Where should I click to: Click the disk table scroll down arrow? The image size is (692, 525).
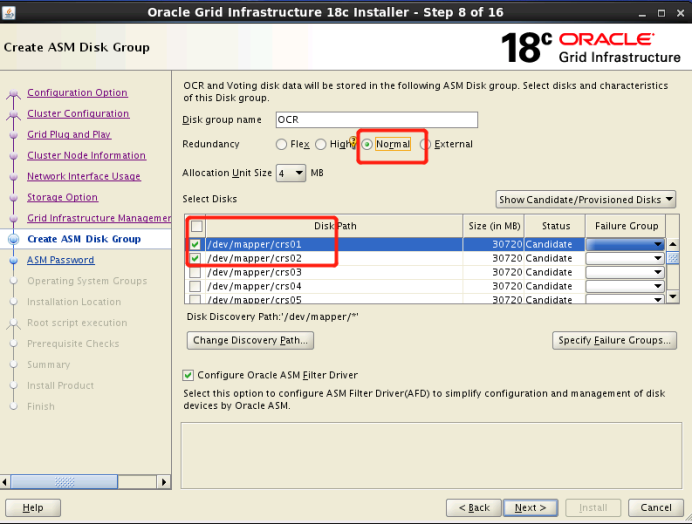(673, 296)
